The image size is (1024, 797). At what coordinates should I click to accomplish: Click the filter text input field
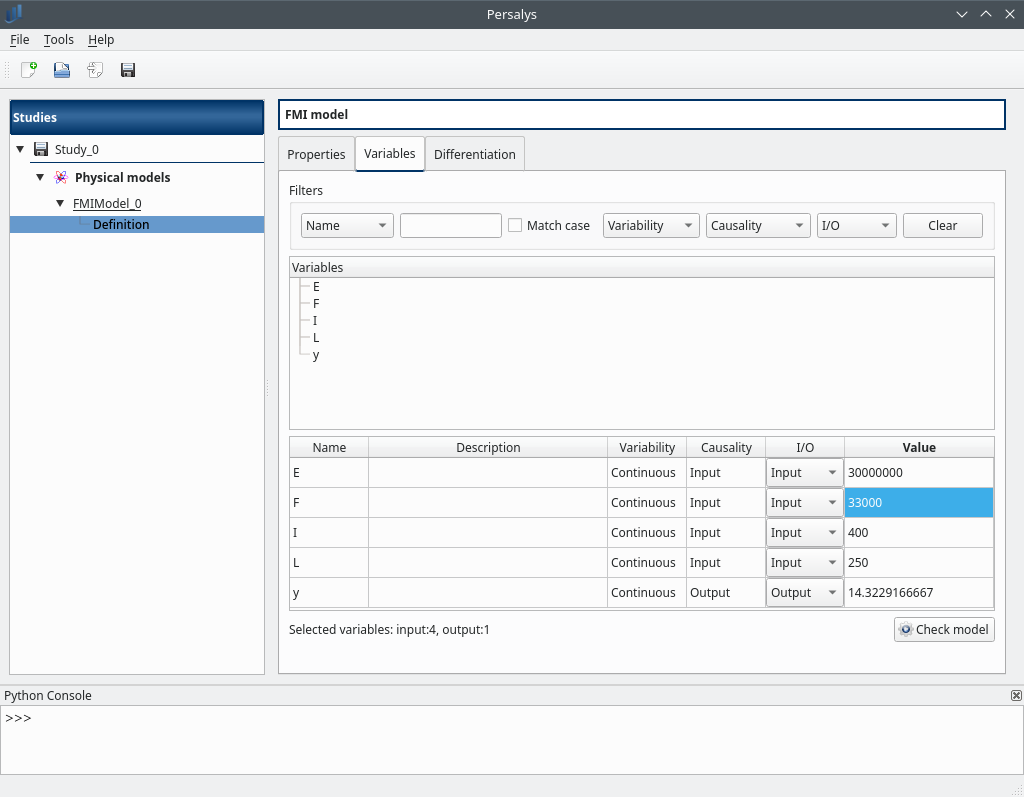coord(450,225)
